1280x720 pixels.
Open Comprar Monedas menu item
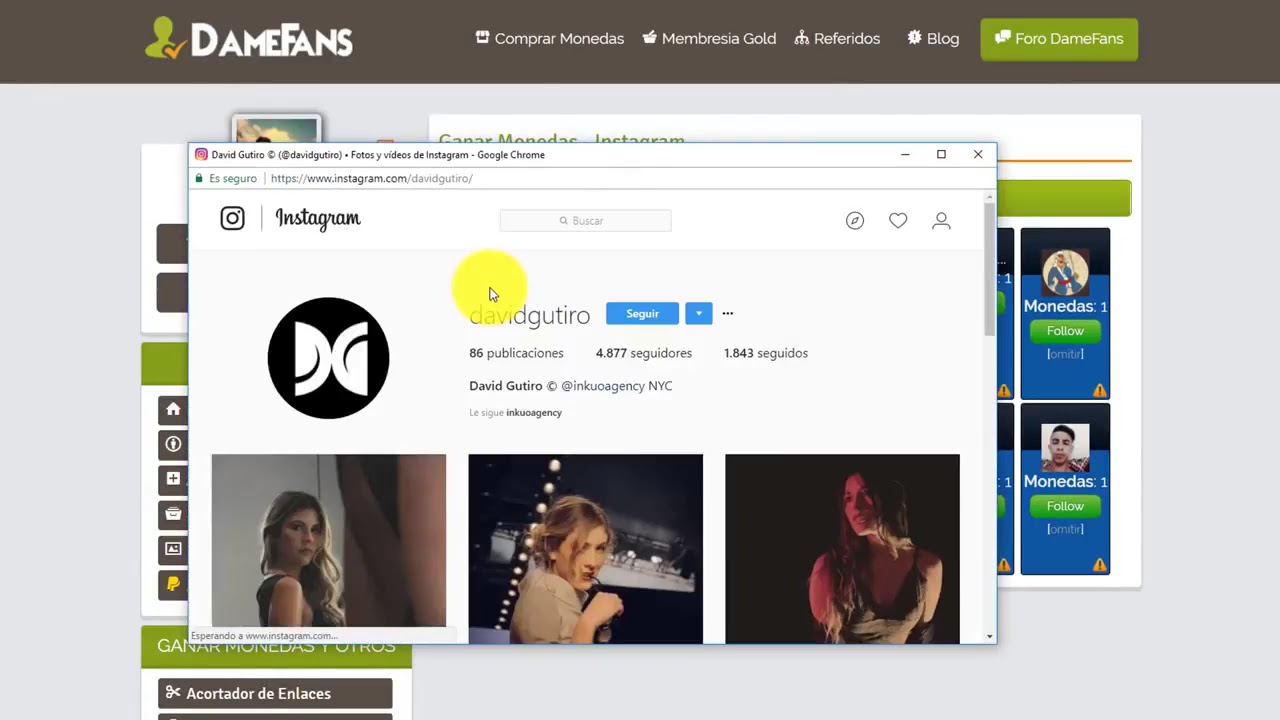coord(549,39)
